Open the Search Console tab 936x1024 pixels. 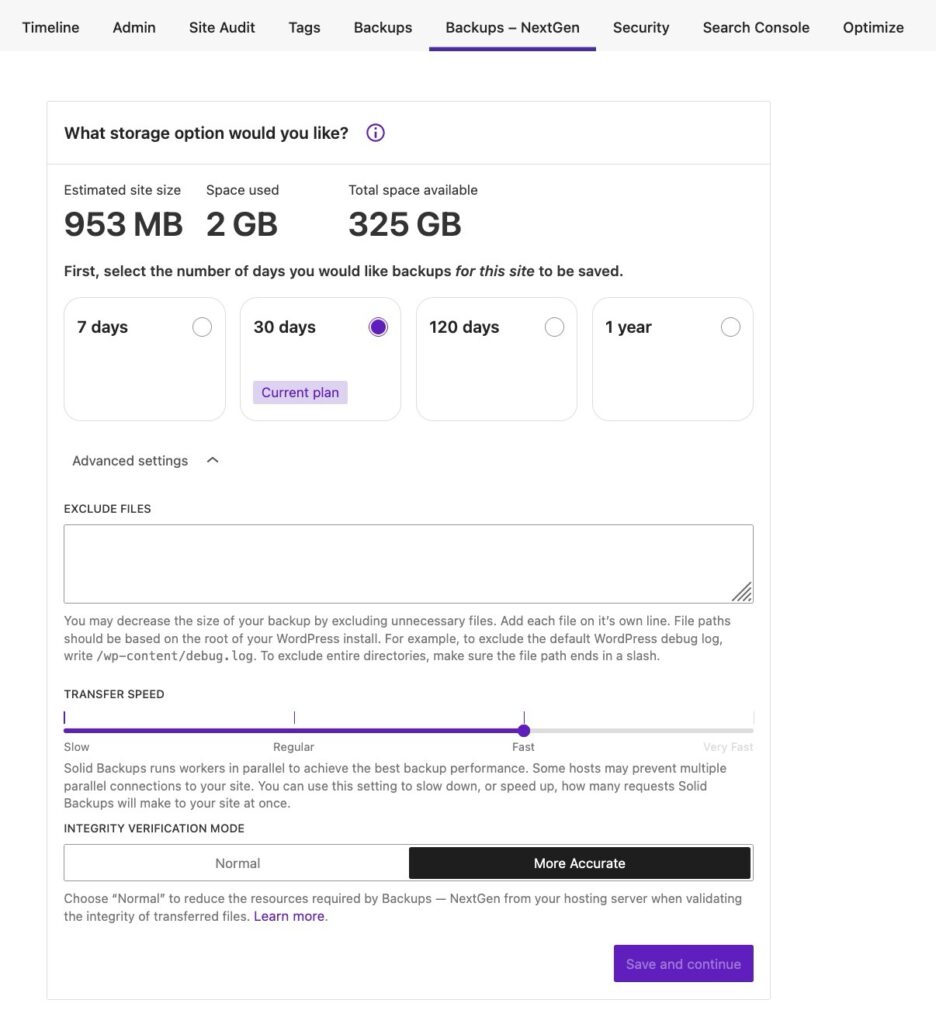(x=756, y=27)
